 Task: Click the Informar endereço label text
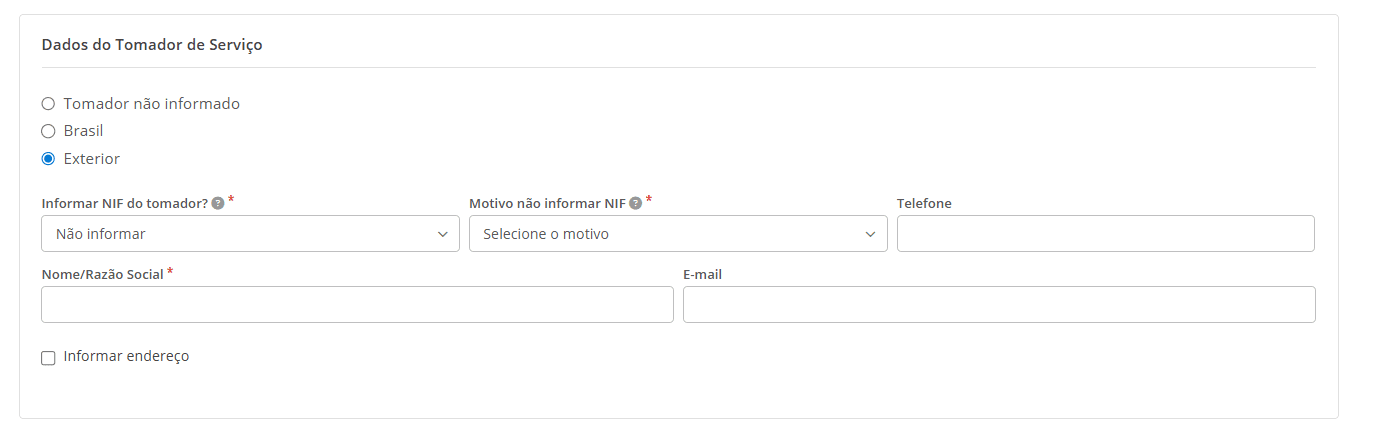pos(126,356)
